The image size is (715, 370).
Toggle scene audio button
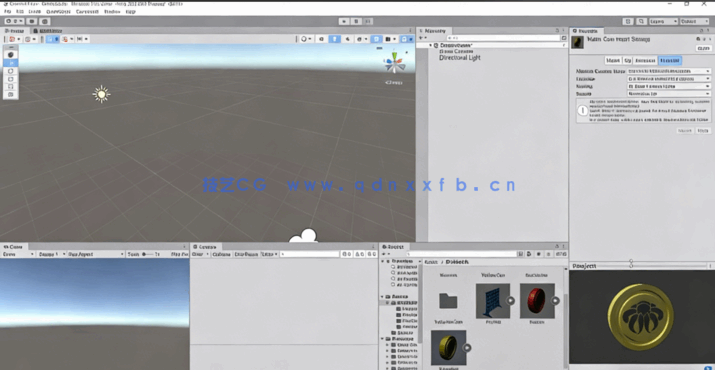tap(348, 39)
